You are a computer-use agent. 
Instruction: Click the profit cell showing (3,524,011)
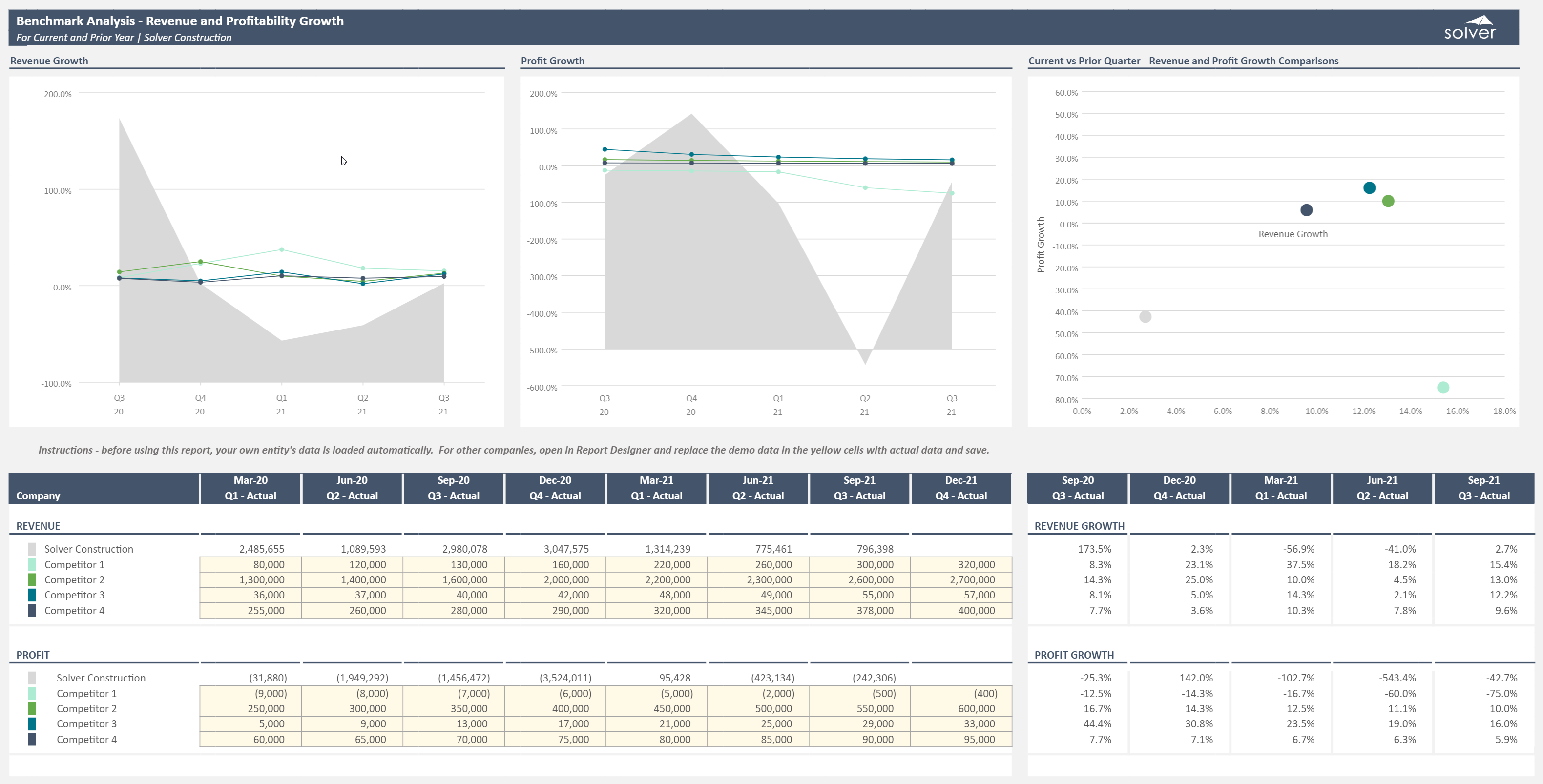point(555,678)
